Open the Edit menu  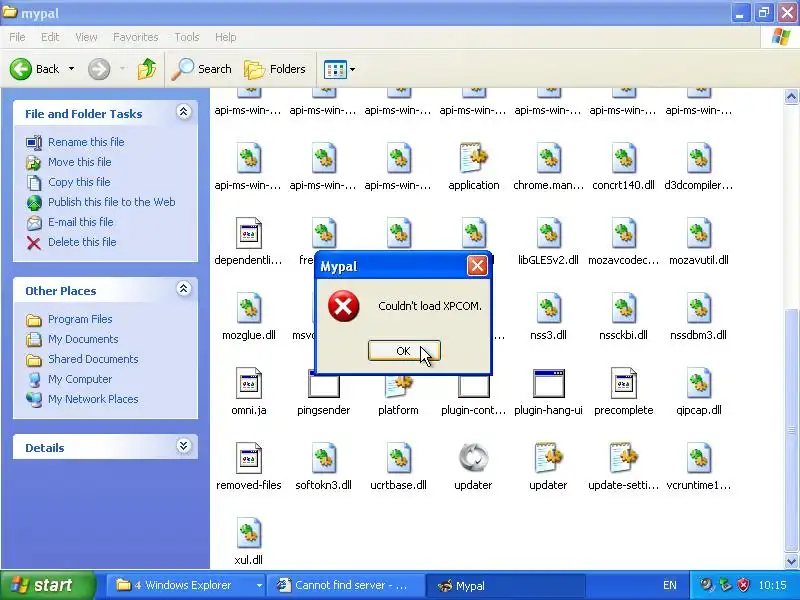[50, 37]
